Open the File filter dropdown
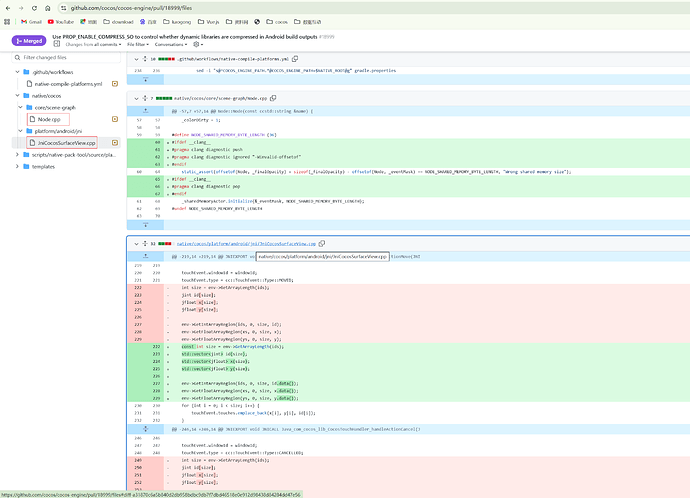The width and height of the screenshot is (690, 498). tap(138, 44)
